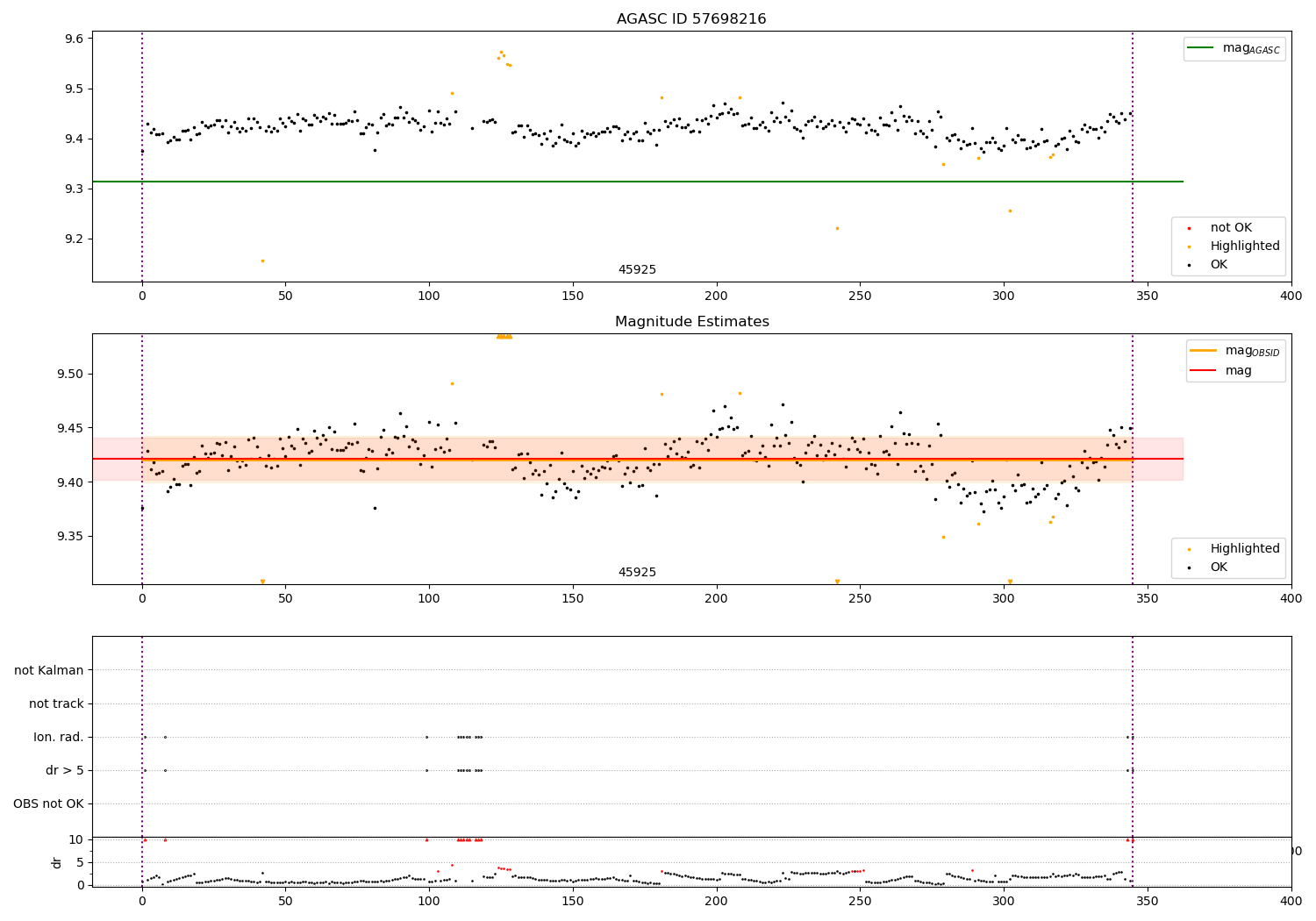Click the highlighted orange outlier cluster near 9.57
Screen dimensions: 1316x921
[x=504, y=58]
